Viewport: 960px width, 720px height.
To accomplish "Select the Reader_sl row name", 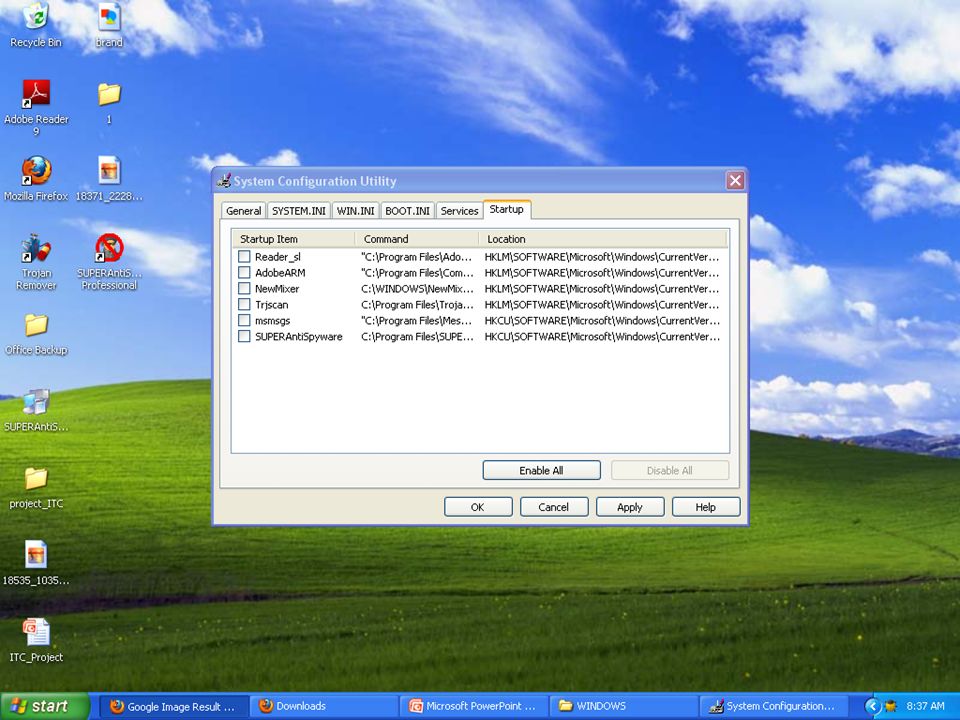I will click(x=278, y=257).
